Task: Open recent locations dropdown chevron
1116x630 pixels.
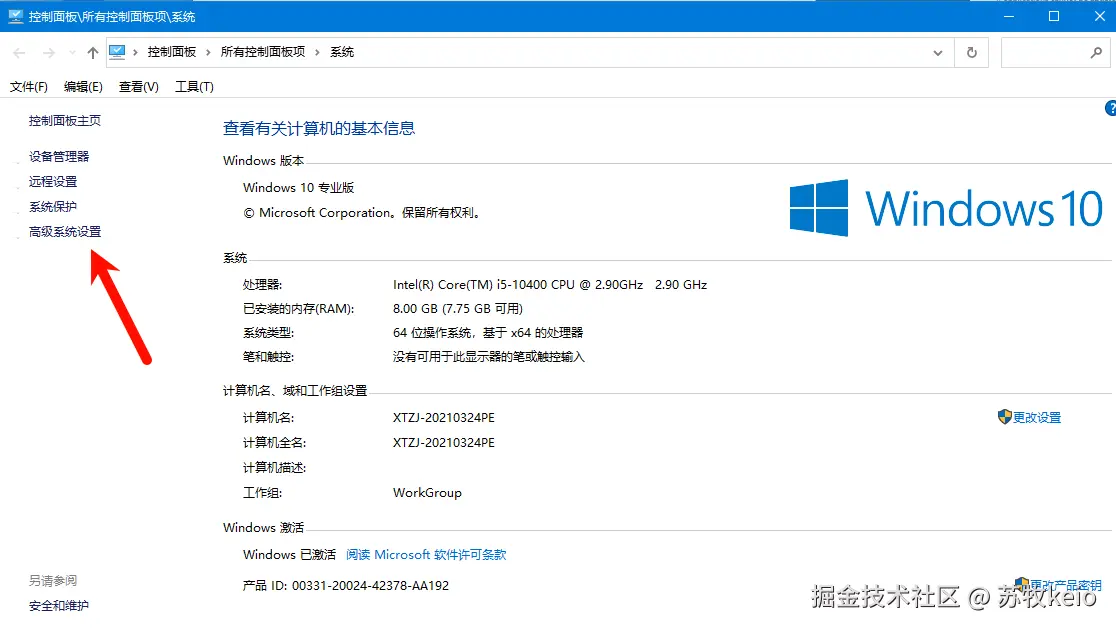Action: (72, 53)
